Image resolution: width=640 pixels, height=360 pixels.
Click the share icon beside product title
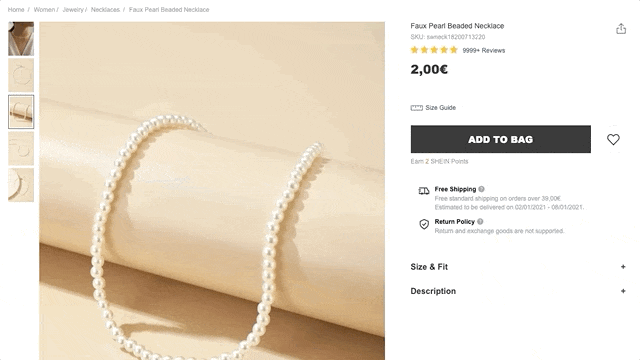[621, 29]
